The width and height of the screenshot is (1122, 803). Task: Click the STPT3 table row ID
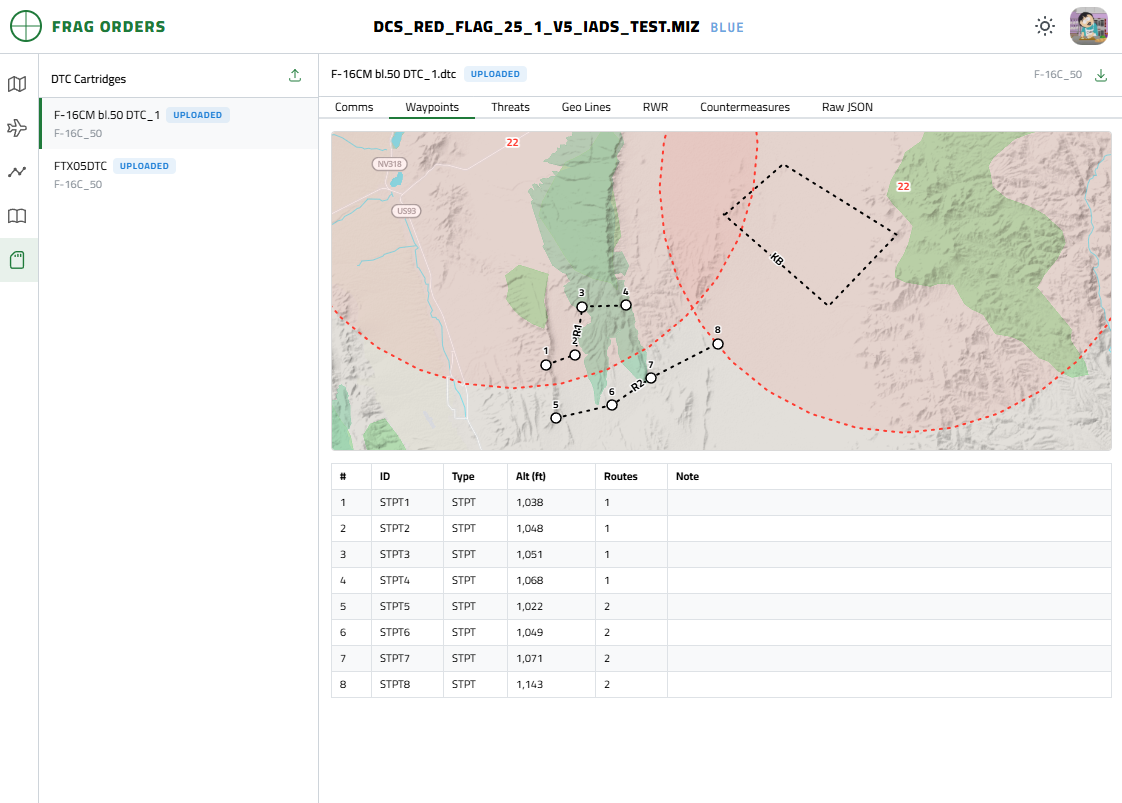click(x=395, y=555)
